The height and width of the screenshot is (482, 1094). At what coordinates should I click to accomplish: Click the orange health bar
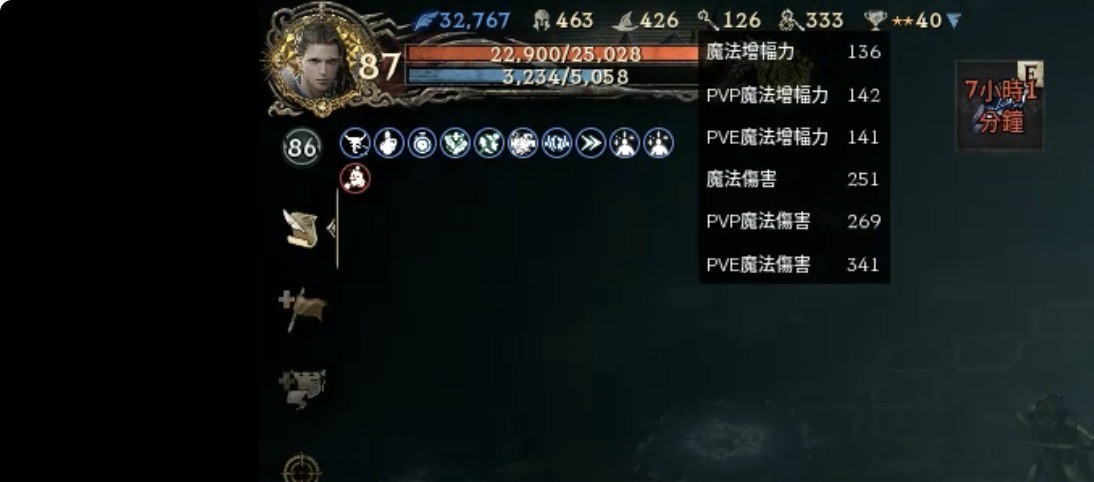coord(553,54)
